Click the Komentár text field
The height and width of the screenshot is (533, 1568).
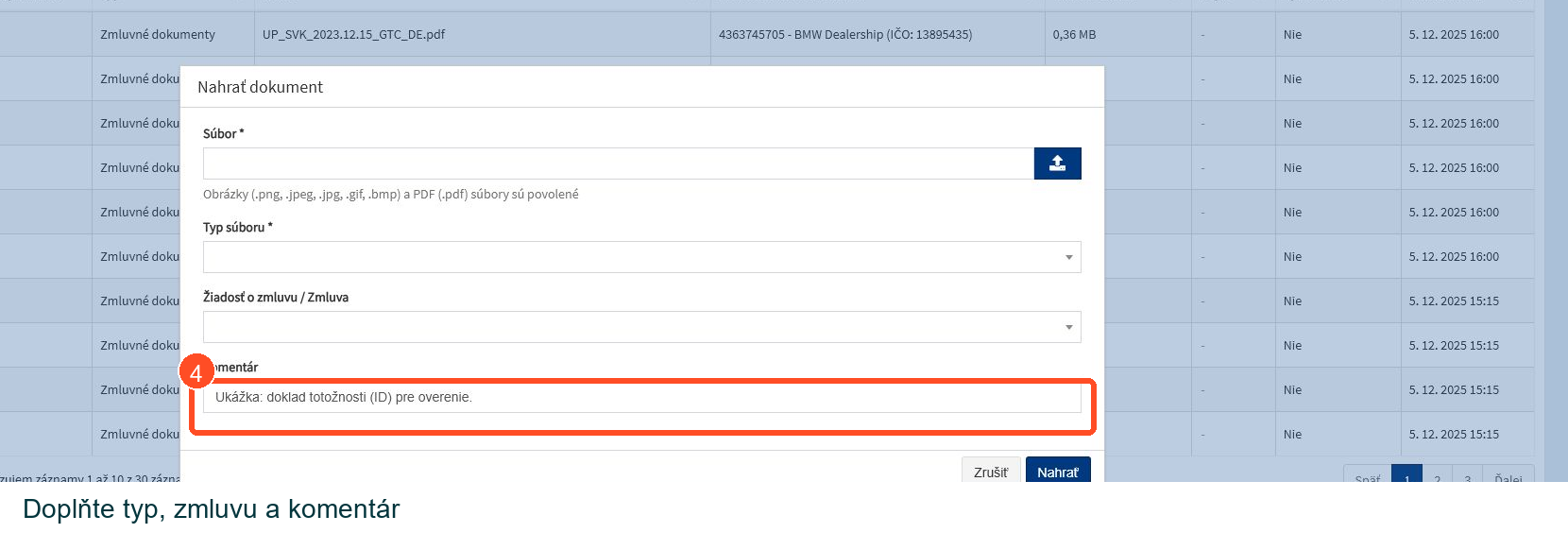point(641,397)
